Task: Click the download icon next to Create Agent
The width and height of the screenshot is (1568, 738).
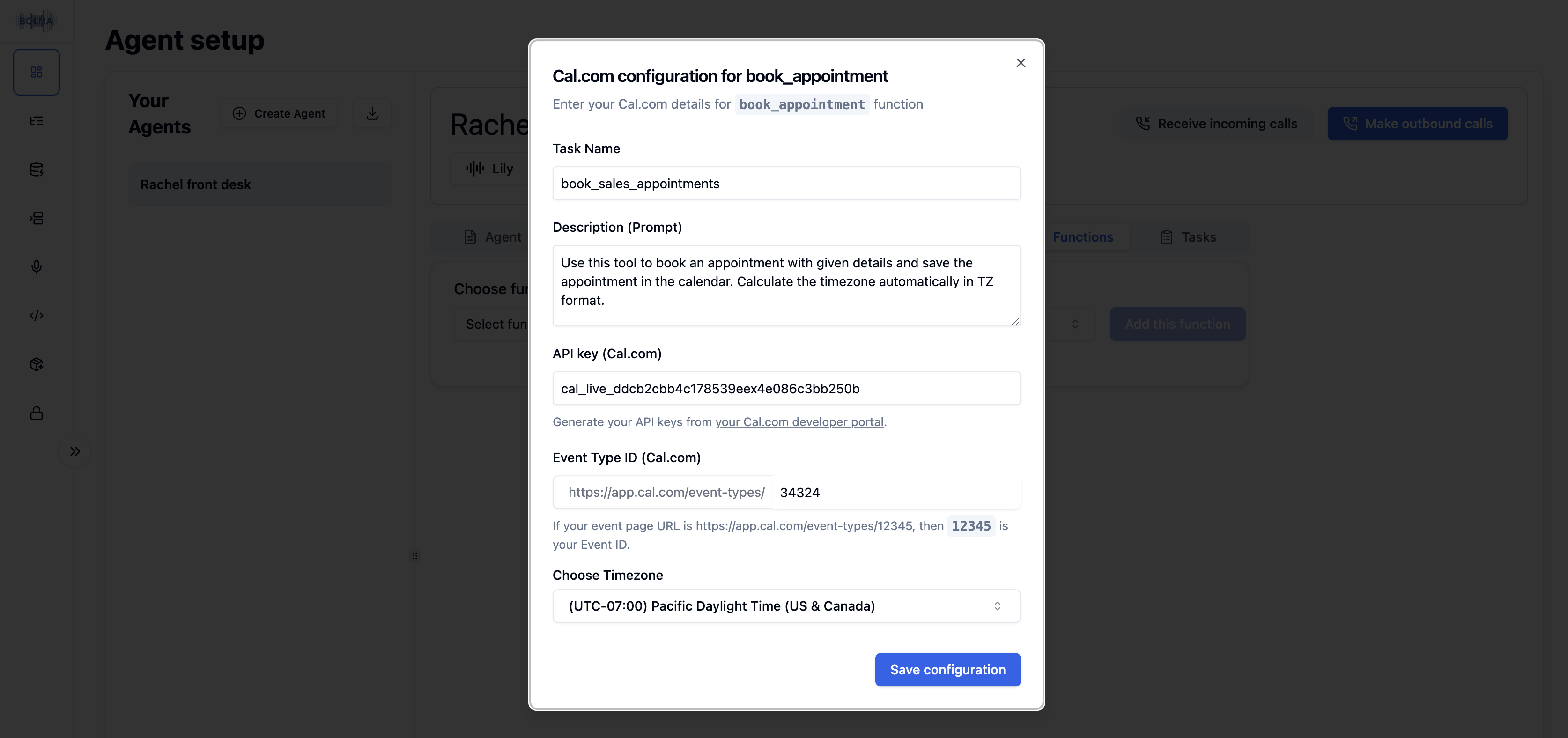Action: 372,114
